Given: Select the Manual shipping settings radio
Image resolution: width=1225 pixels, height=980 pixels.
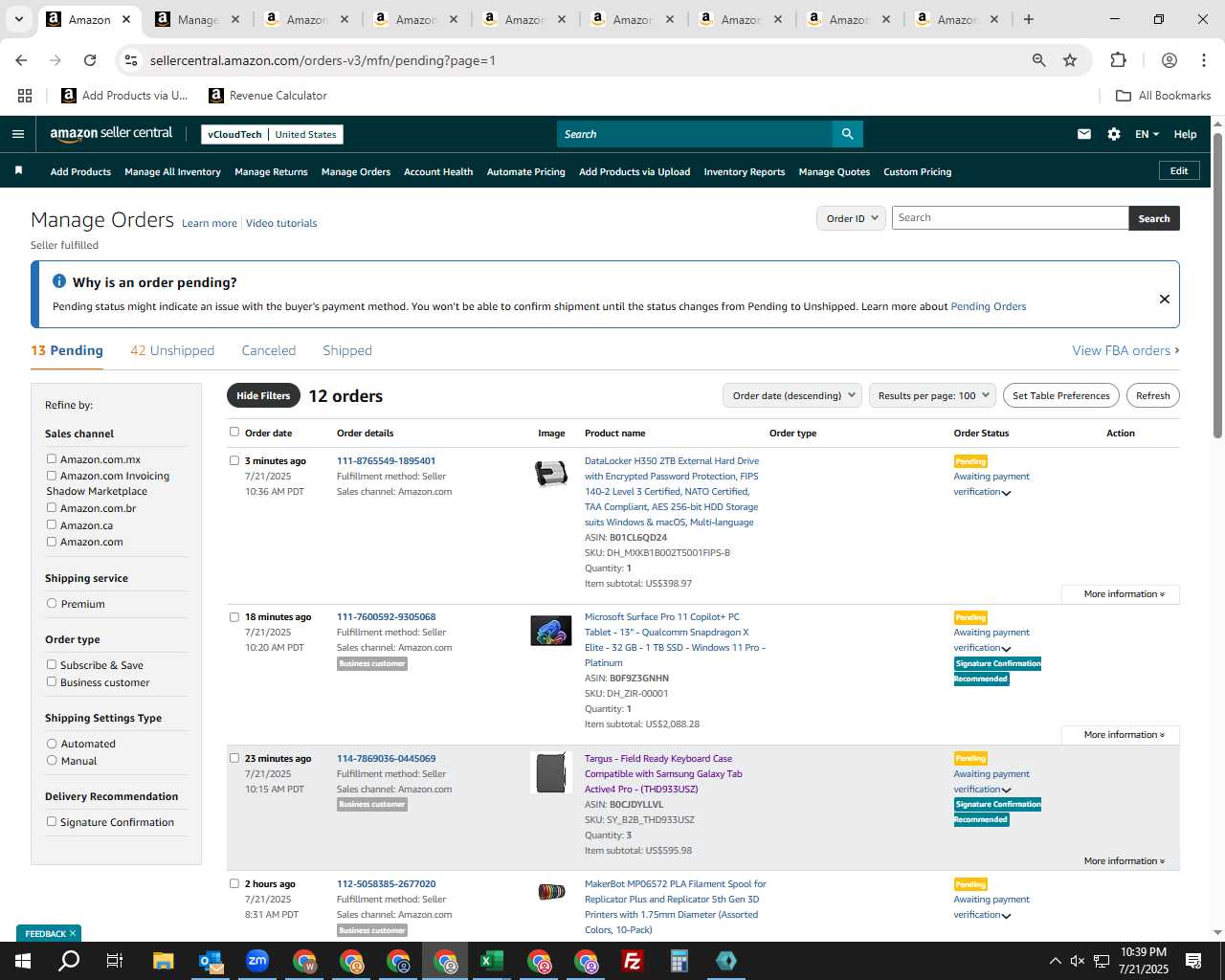Looking at the screenshot, I should click(52, 761).
